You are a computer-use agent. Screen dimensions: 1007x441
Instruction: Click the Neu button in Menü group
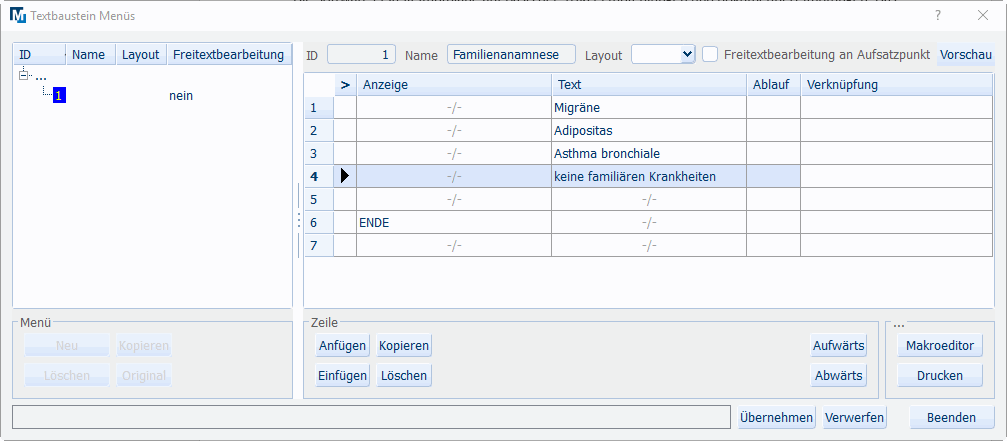click(67, 345)
